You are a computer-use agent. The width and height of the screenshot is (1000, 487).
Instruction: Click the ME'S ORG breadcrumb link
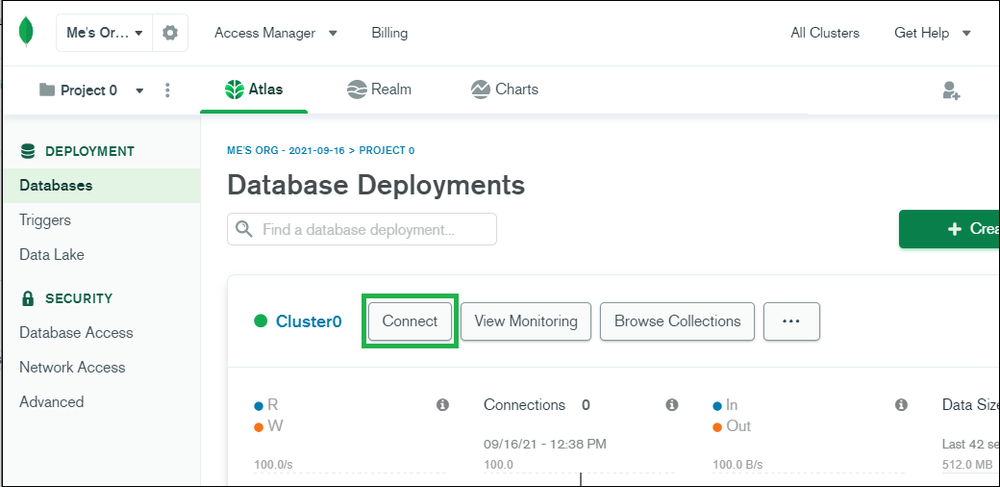pos(286,151)
